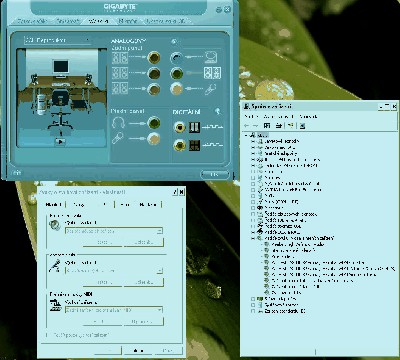Select the rear panel microphone icon beside the pink jack
Viewport: 400px width, 360px height.
click(x=211, y=89)
